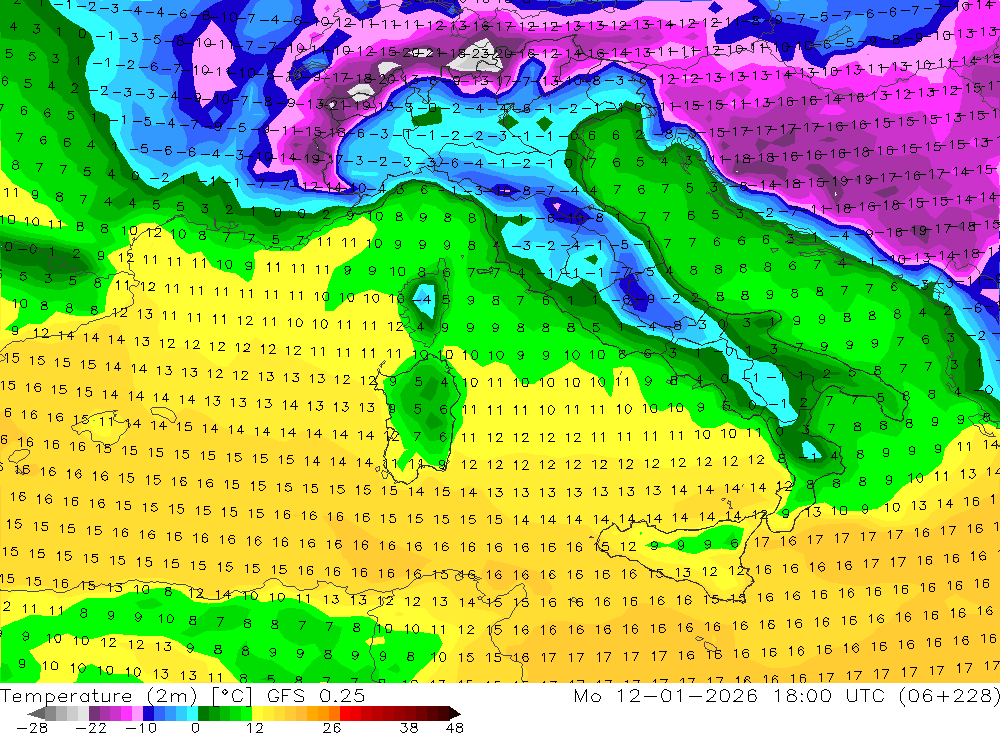The height and width of the screenshot is (733, 1000).
Task: Pick the cyan swatch next to dark green
Action: point(192,713)
